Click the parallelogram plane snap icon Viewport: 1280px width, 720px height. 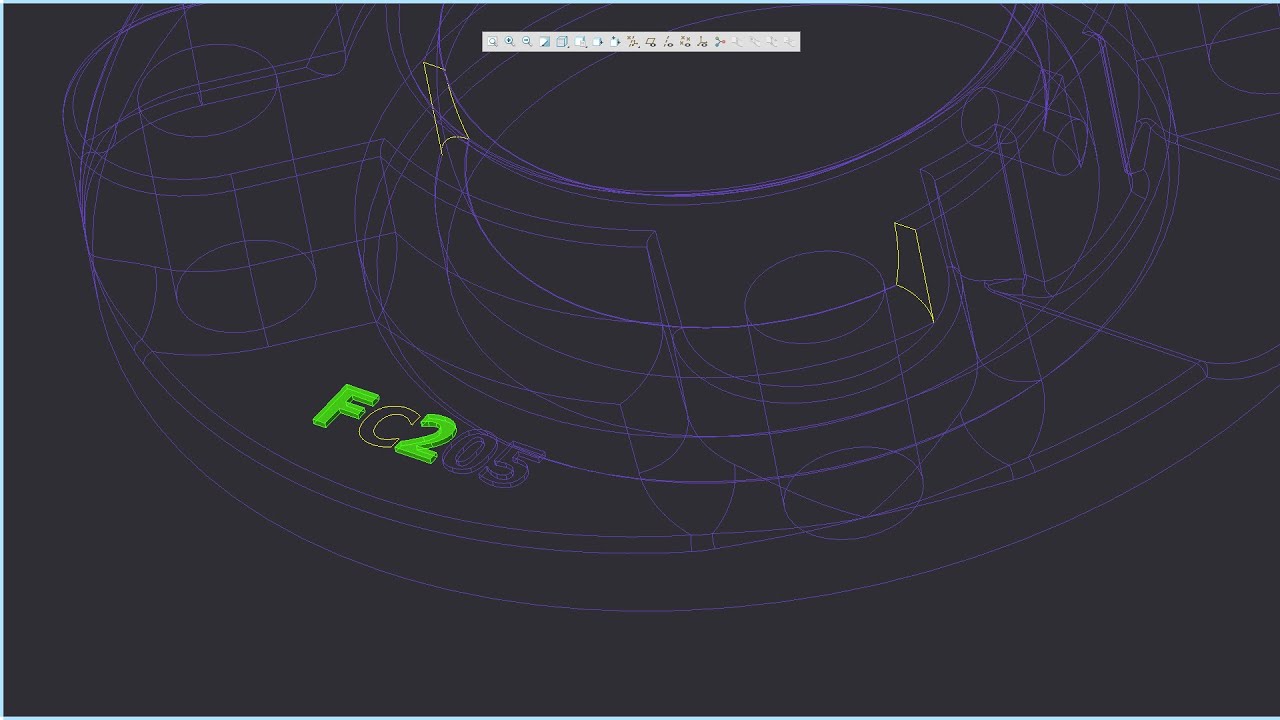point(650,42)
